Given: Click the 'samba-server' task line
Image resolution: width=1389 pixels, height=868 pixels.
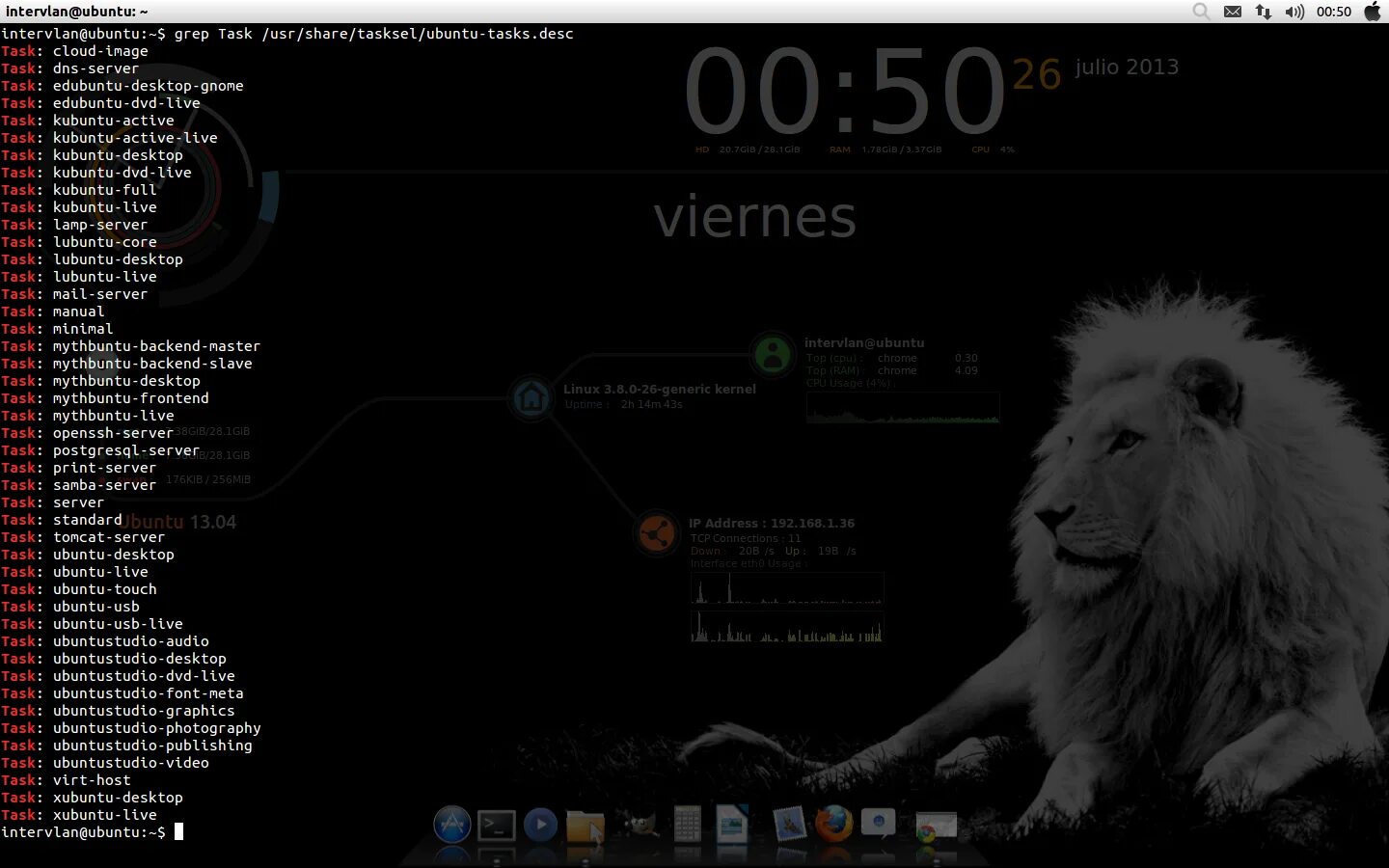Looking at the screenshot, I should [x=78, y=485].
